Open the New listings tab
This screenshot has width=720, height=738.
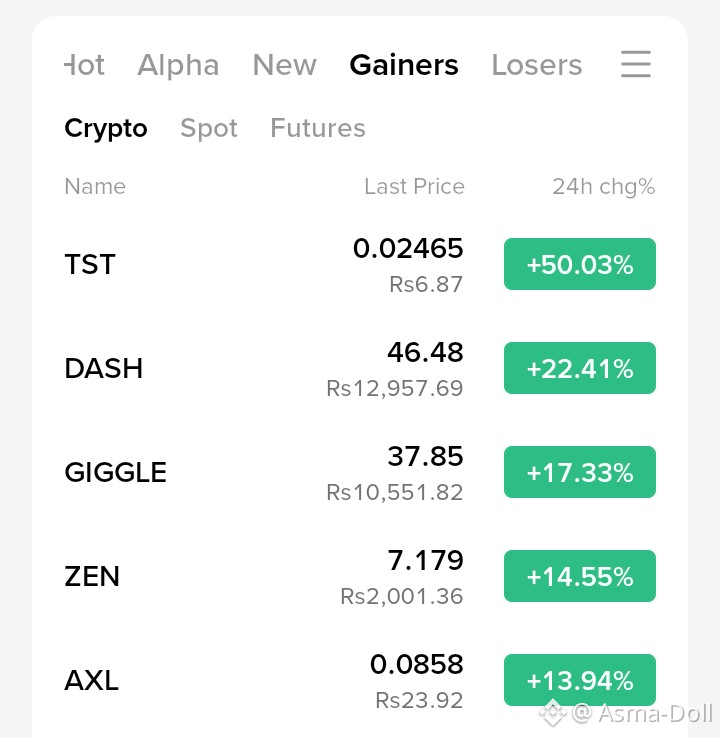(285, 64)
